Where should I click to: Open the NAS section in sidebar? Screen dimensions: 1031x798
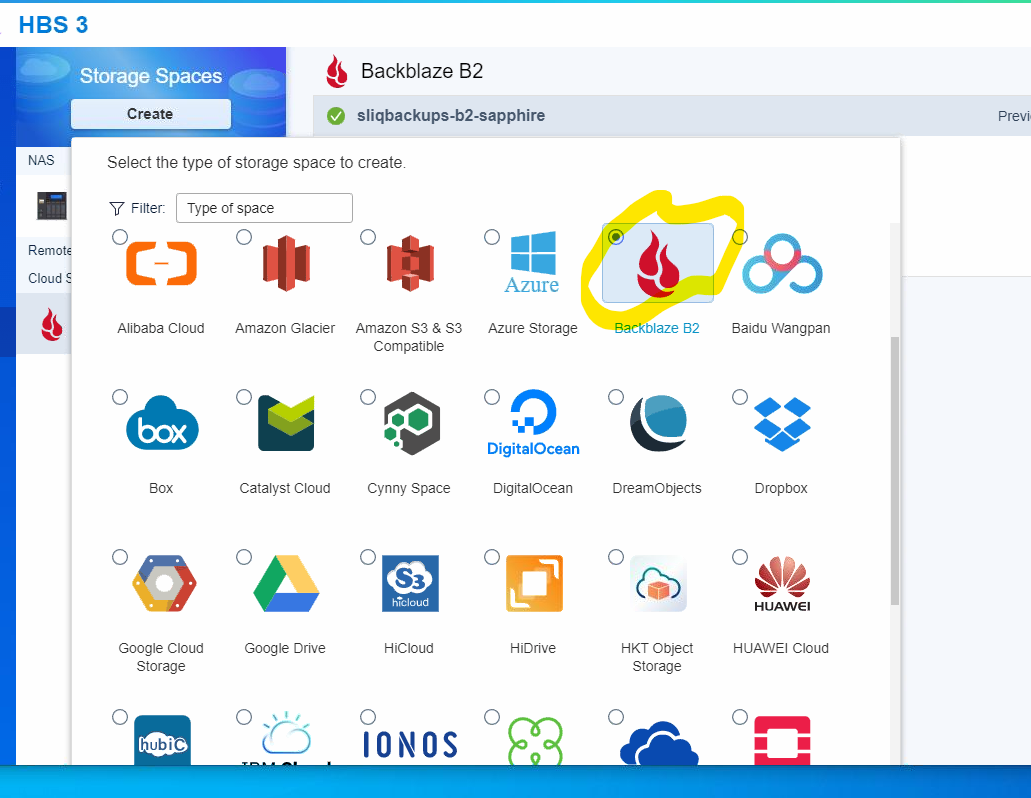(x=42, y=160)
